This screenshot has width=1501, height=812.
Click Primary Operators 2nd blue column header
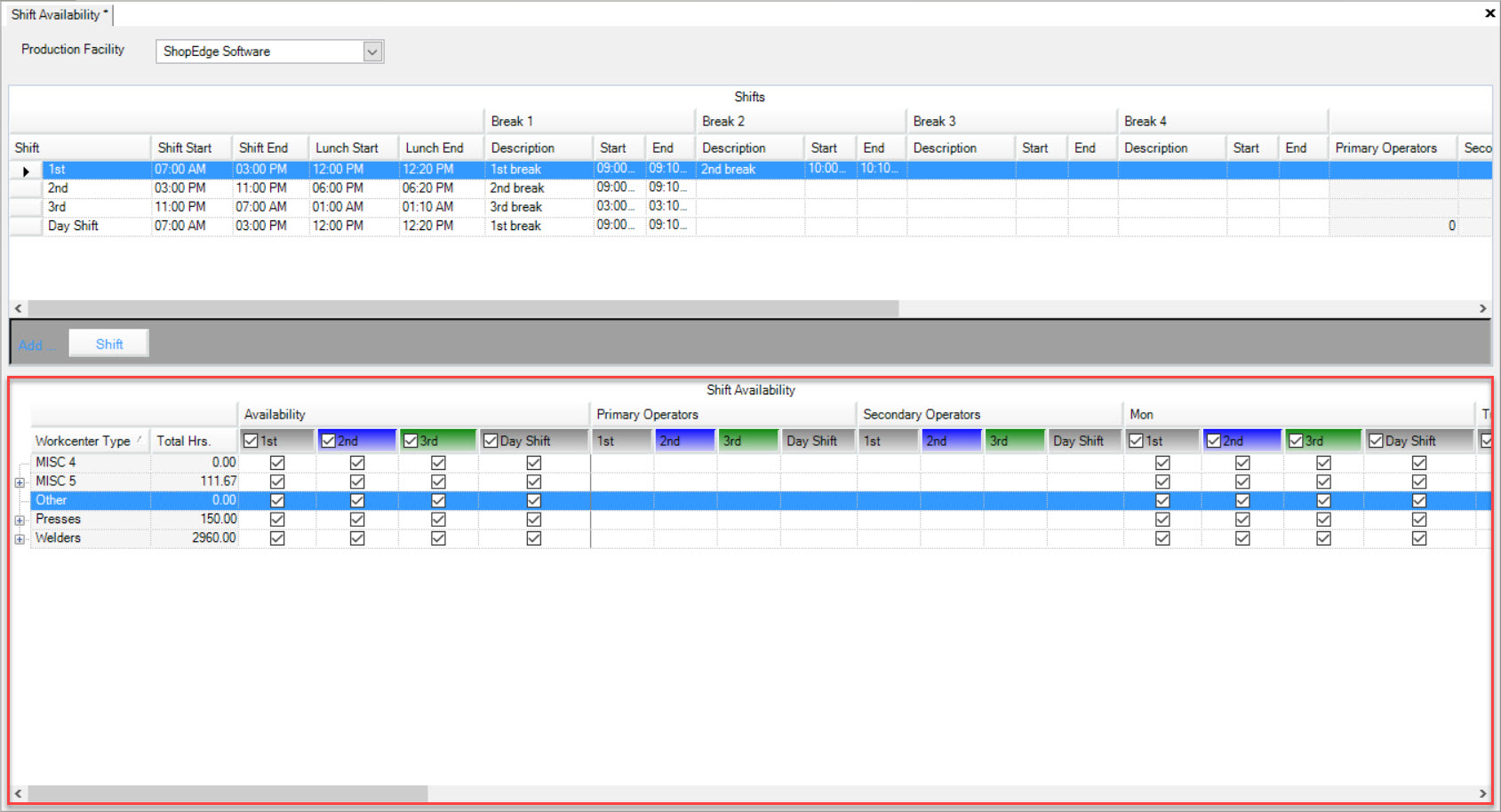pyautogui.click(x=685, y=441)
